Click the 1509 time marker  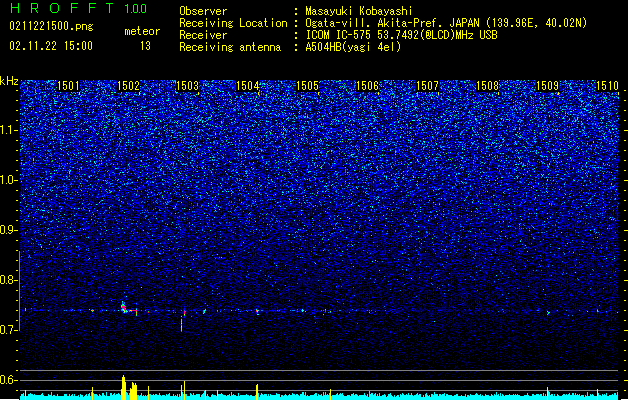(x=548, y=86)
